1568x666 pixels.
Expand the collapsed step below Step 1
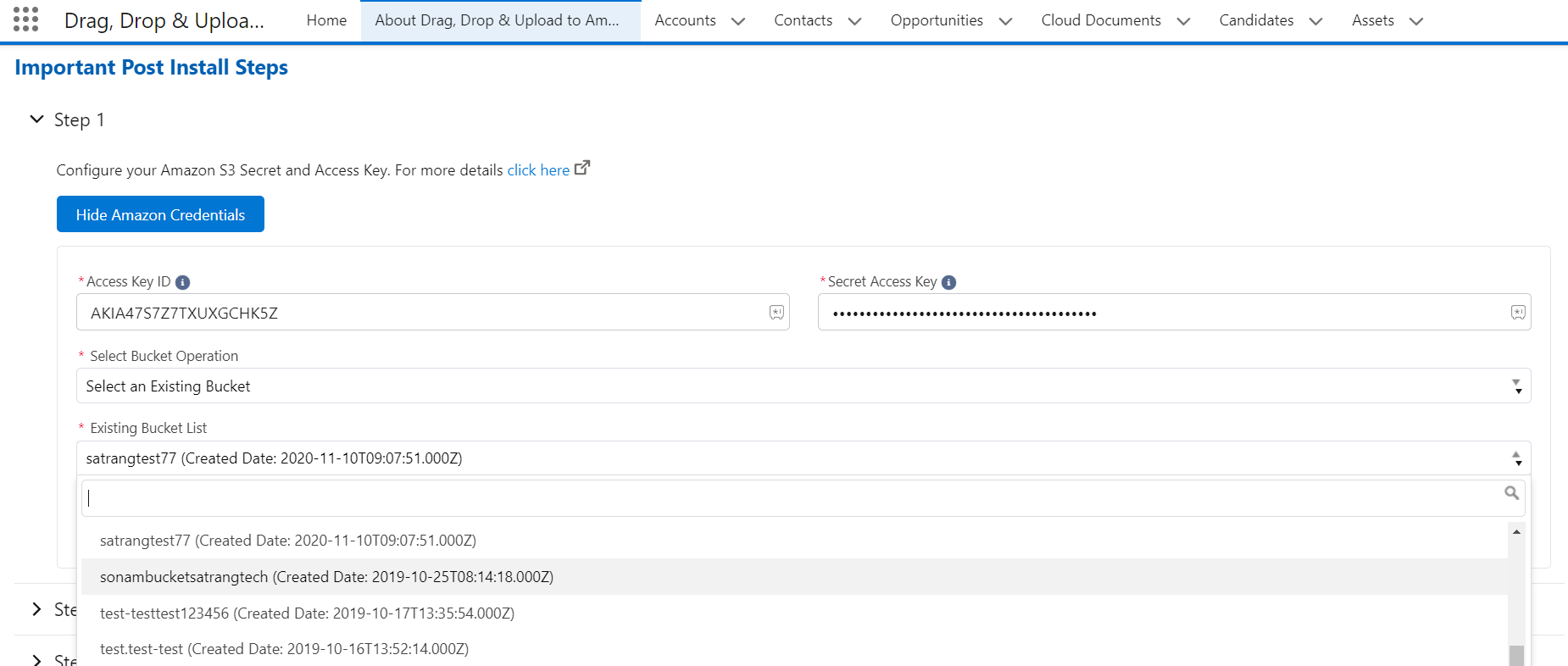[x=36, y=609]
